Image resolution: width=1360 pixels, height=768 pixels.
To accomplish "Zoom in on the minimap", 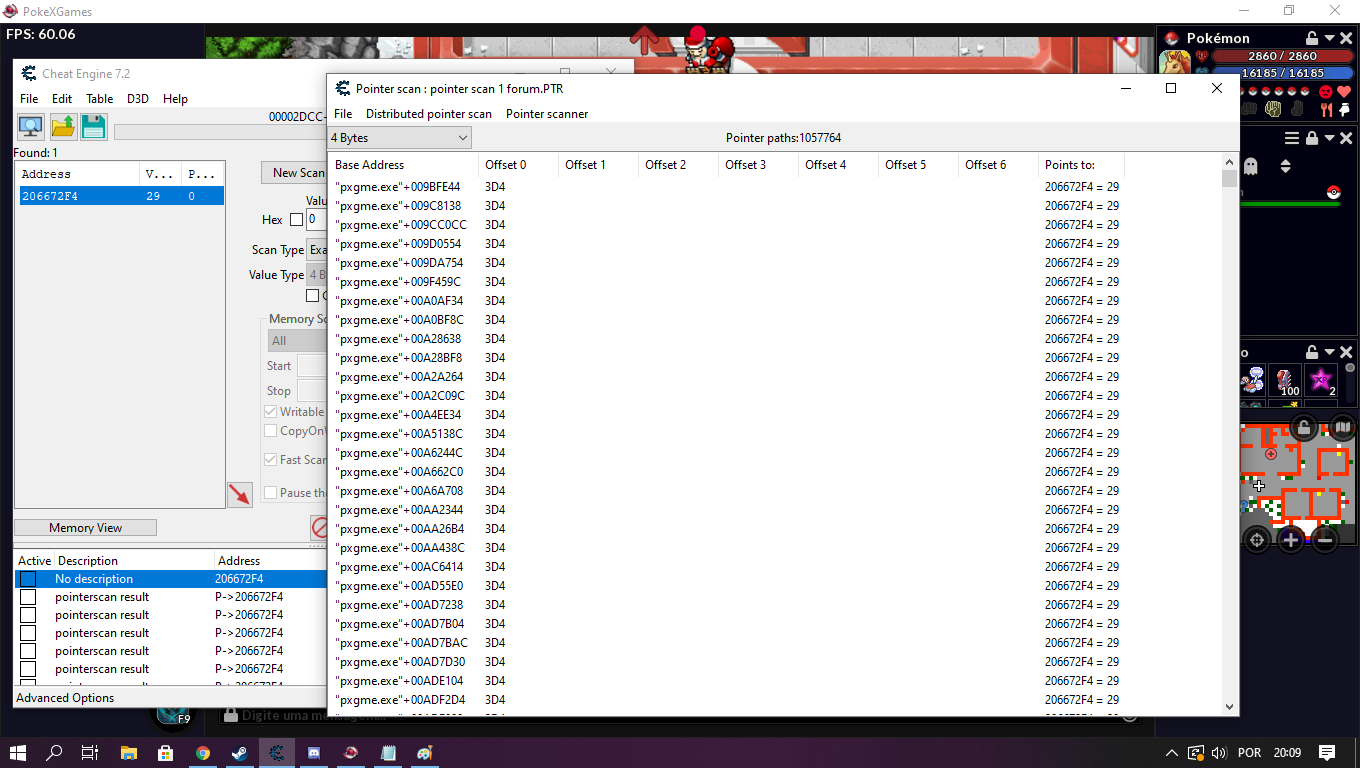I will 1290,540.
